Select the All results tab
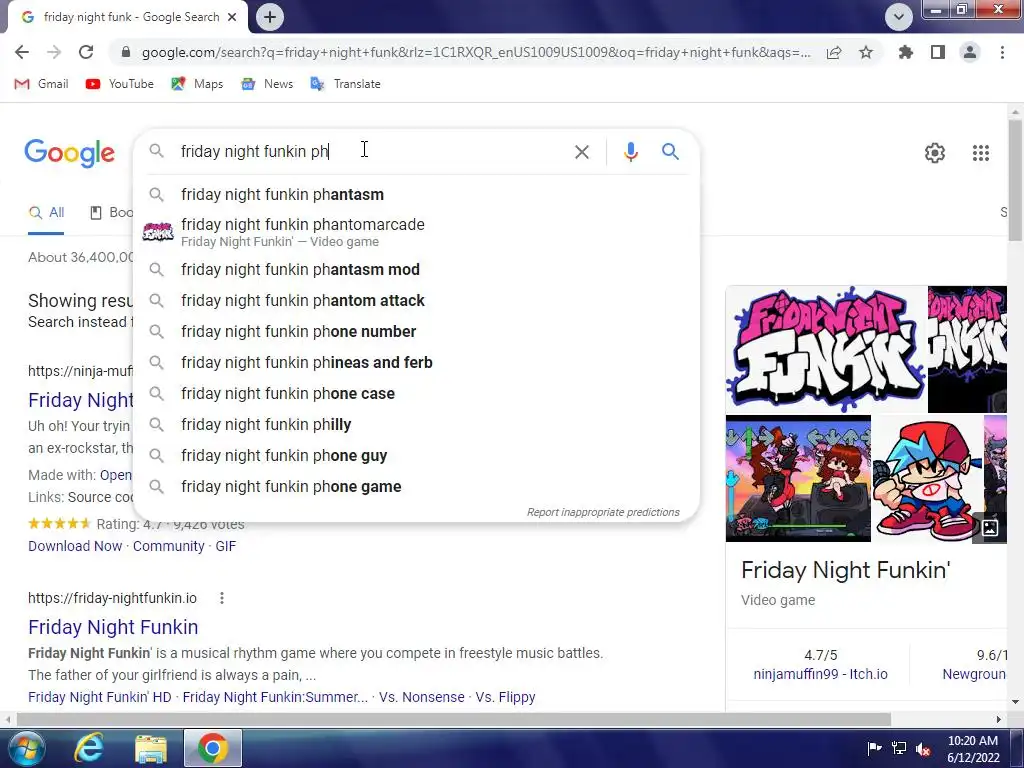Image resolution: width=1024 pixels, height=768 pixels. click(x=46, y=213)
